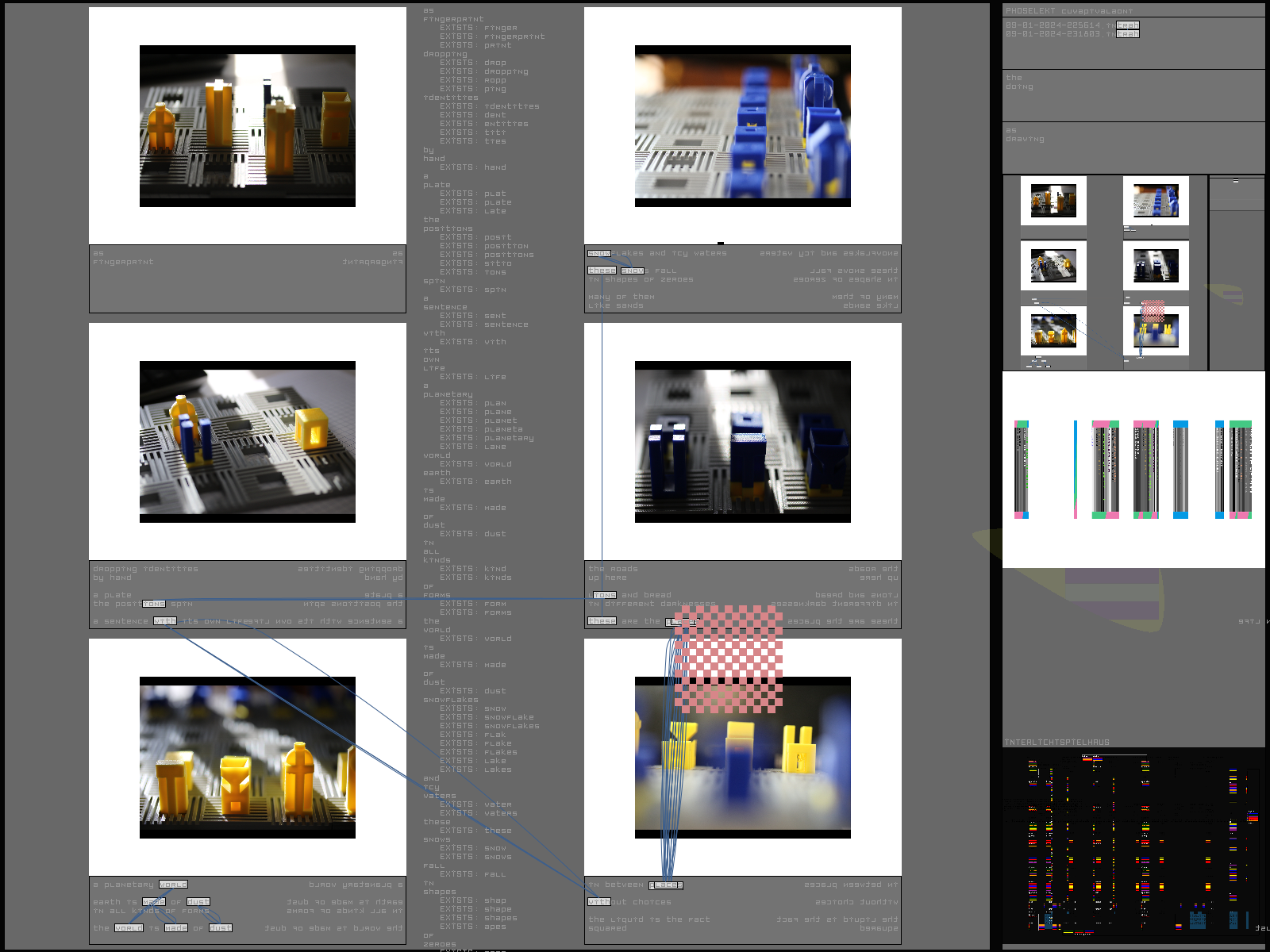The width and height of the screenshot is (1270, 952).
Task: Click the highlighted 'these' before 'snows fall'
Action: pos(602,271)
